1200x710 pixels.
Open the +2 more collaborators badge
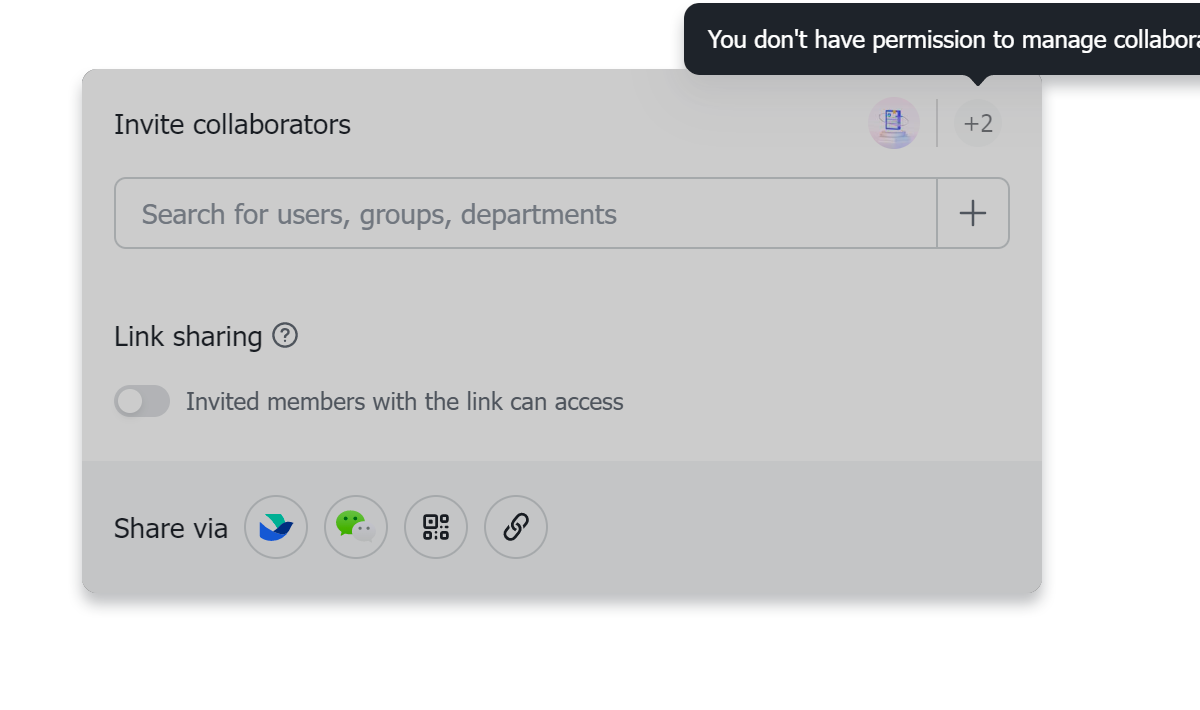(x=977, y=124)
